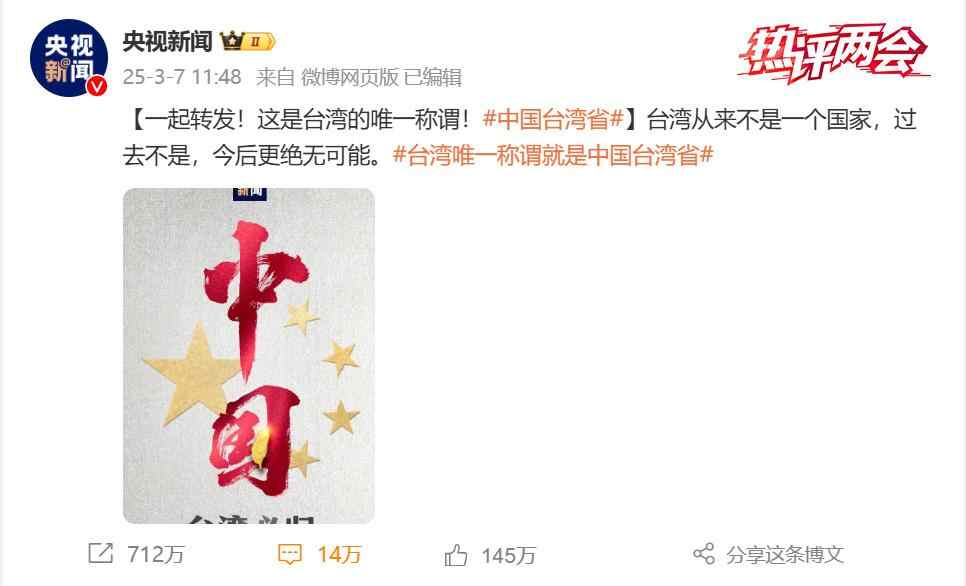Click the 14万 comment count
Viewport: 966px width, 586px height.
pos(339,554)
